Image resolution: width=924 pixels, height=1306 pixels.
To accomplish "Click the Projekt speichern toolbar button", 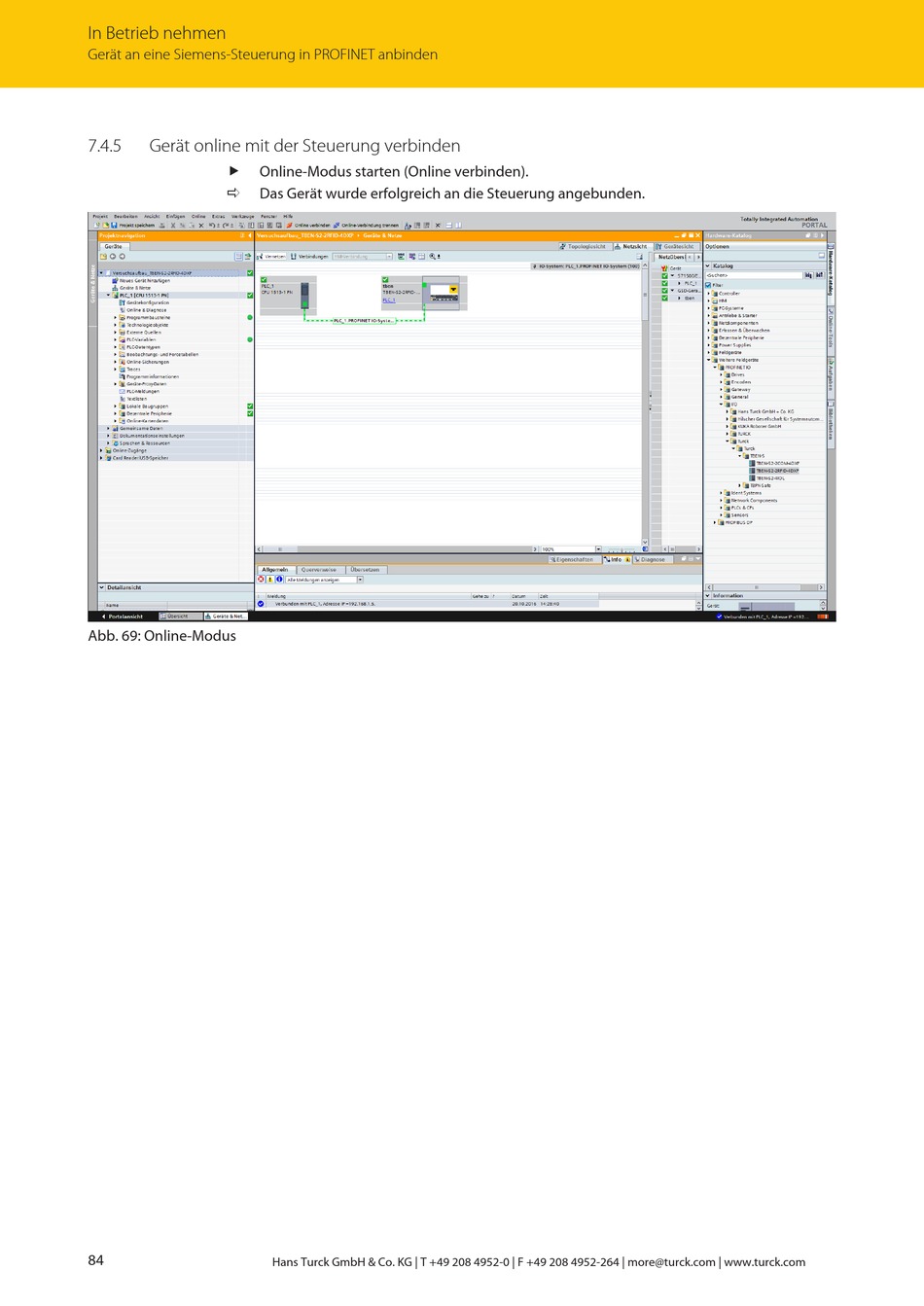I will (133, 225).
